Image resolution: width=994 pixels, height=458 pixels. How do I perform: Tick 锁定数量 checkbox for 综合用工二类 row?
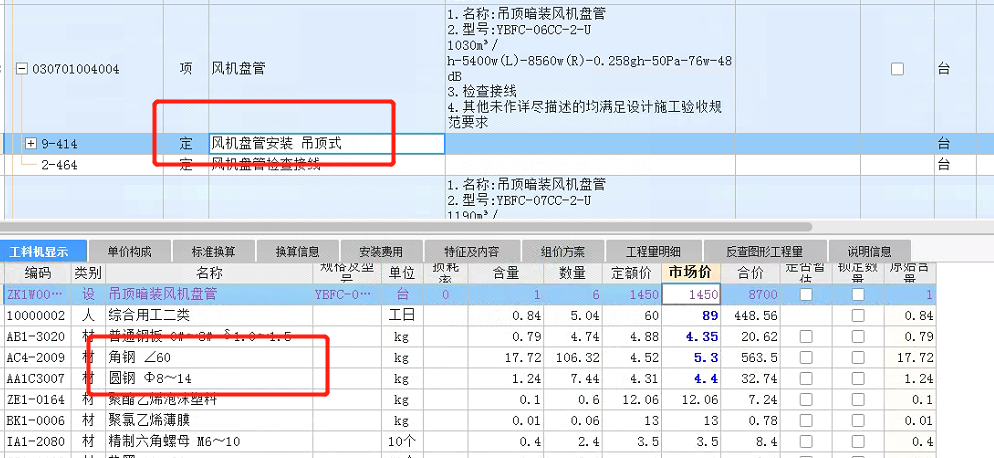(x=858, y=316)
